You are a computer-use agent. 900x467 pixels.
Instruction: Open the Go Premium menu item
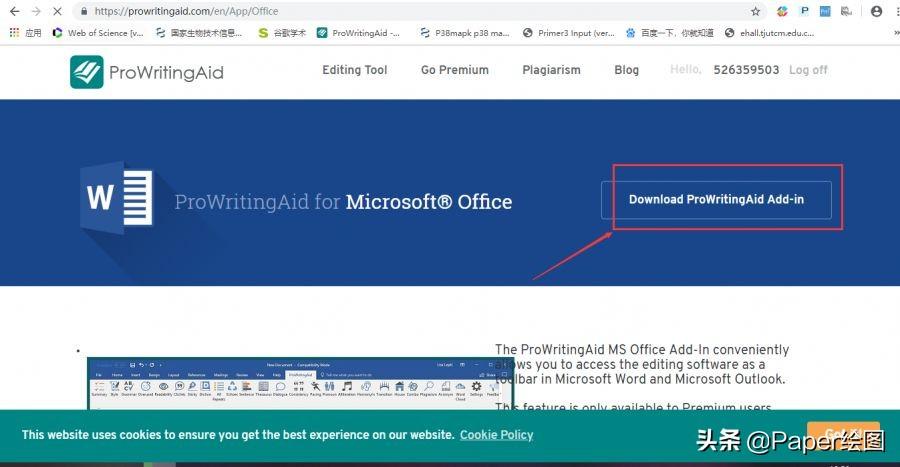(455, 70)
